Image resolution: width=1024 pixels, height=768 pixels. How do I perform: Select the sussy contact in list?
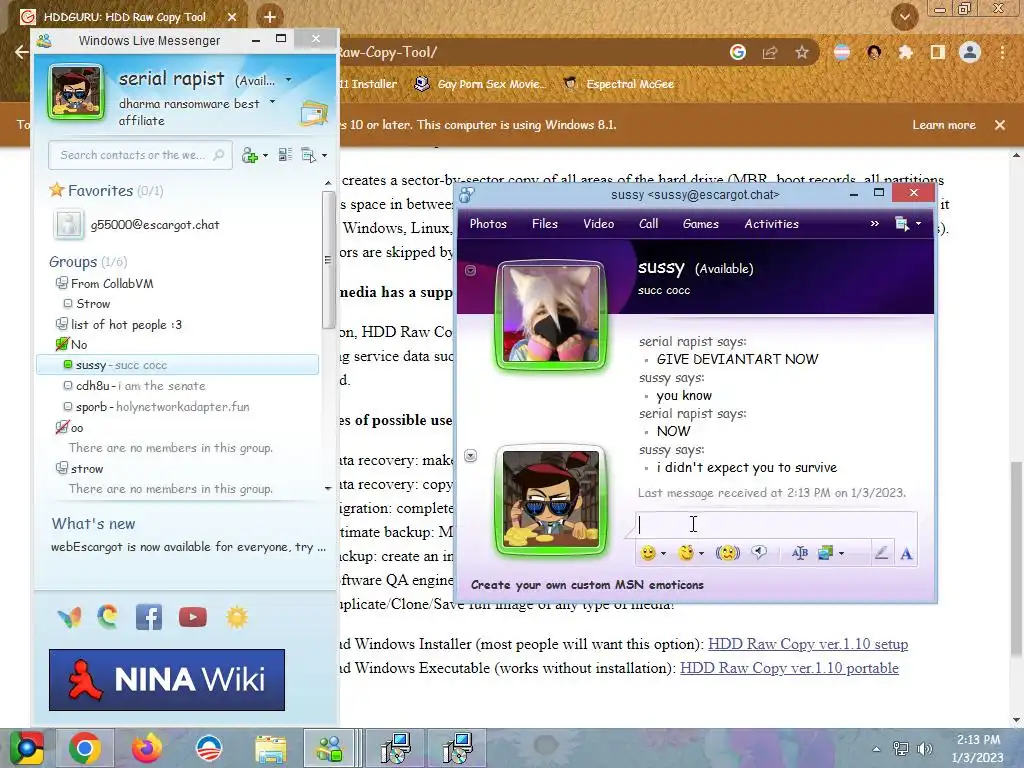(x=178, y=365)
